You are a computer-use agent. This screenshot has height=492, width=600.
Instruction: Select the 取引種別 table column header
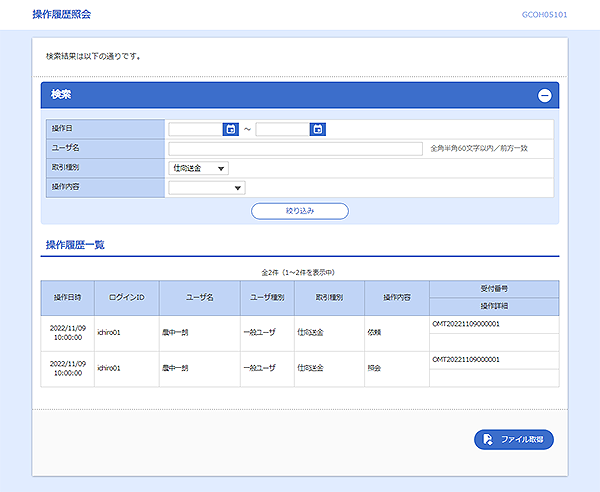click(x=329, y=298)
